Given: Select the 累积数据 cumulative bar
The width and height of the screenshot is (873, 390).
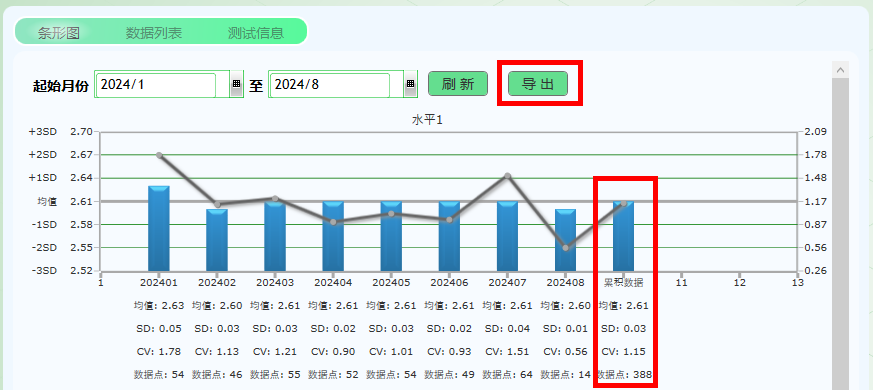Looking at the screenshot, I should 624,236.
